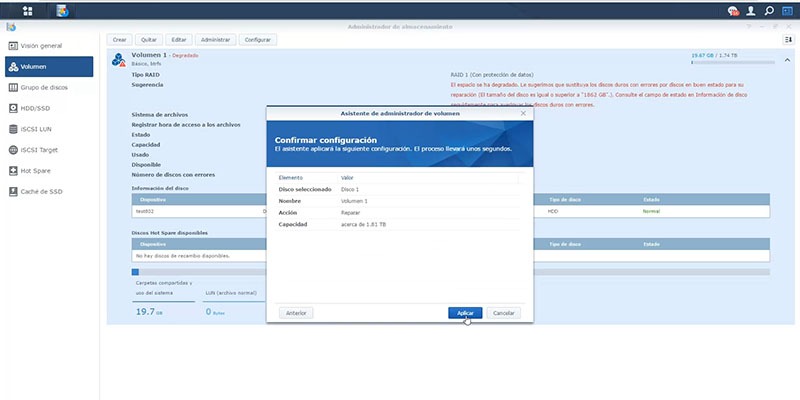The width and height of the screenshot is (800, 400).
Task: Click the LUN (archivo normal) label
Action: [x=231, y=293]
